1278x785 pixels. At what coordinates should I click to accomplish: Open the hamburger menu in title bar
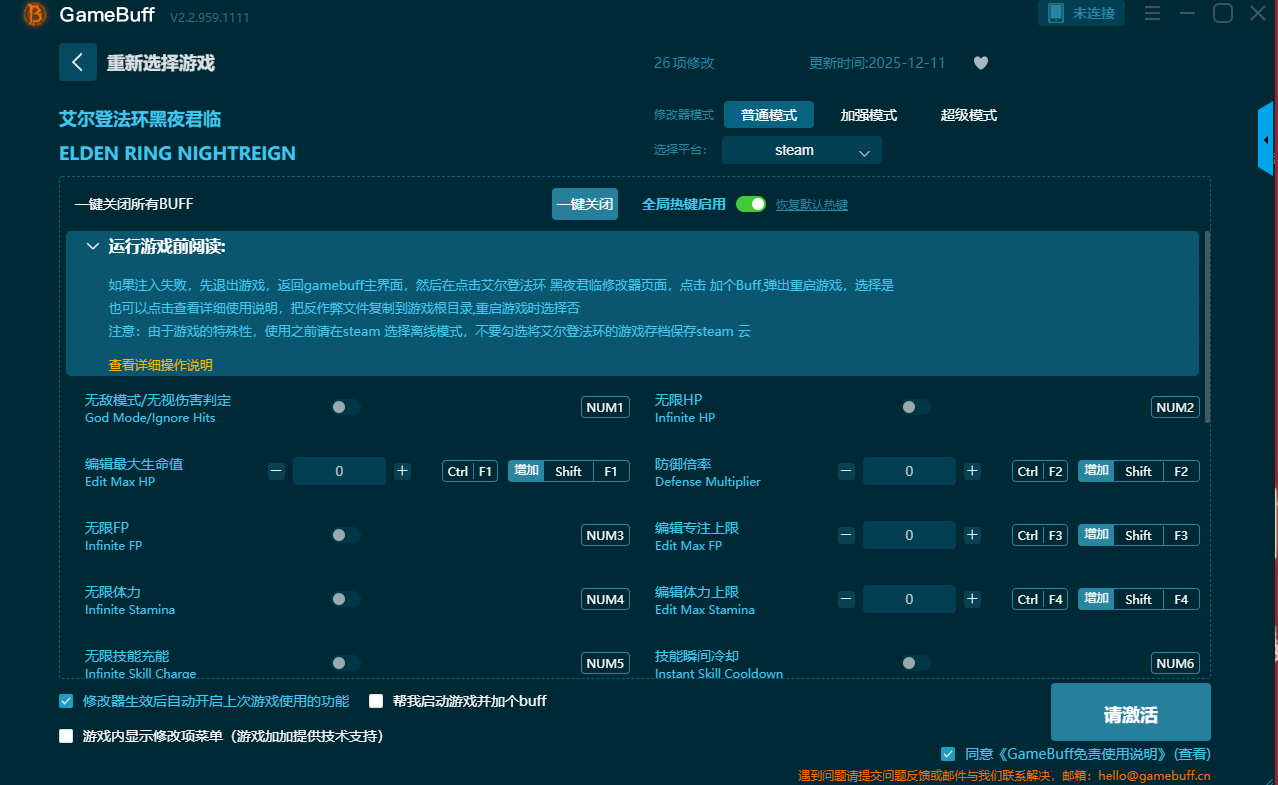(x=1152, y=14)
